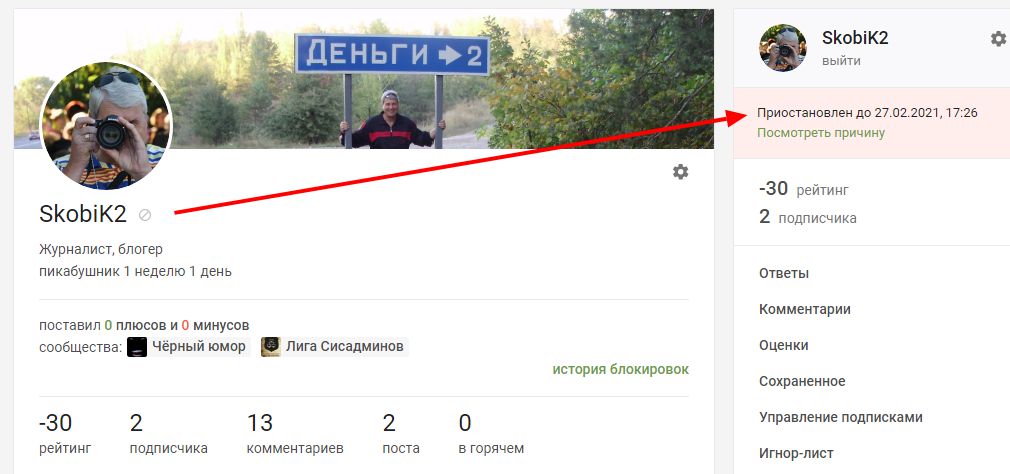Click the sidebar gear icon next to SkobiK2
Viewport: 1010px width, 474px height.
(x=998, y=39)
